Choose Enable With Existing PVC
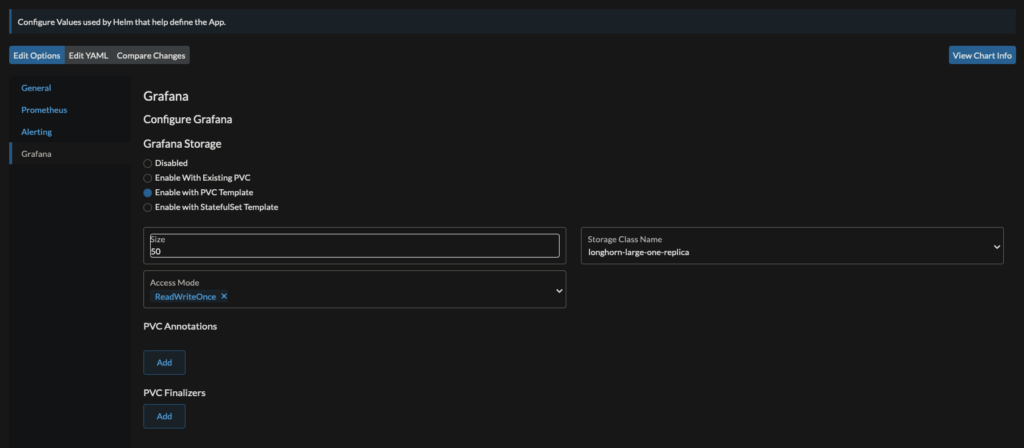This screenshot has height=448, width=1024. (148, 177)
